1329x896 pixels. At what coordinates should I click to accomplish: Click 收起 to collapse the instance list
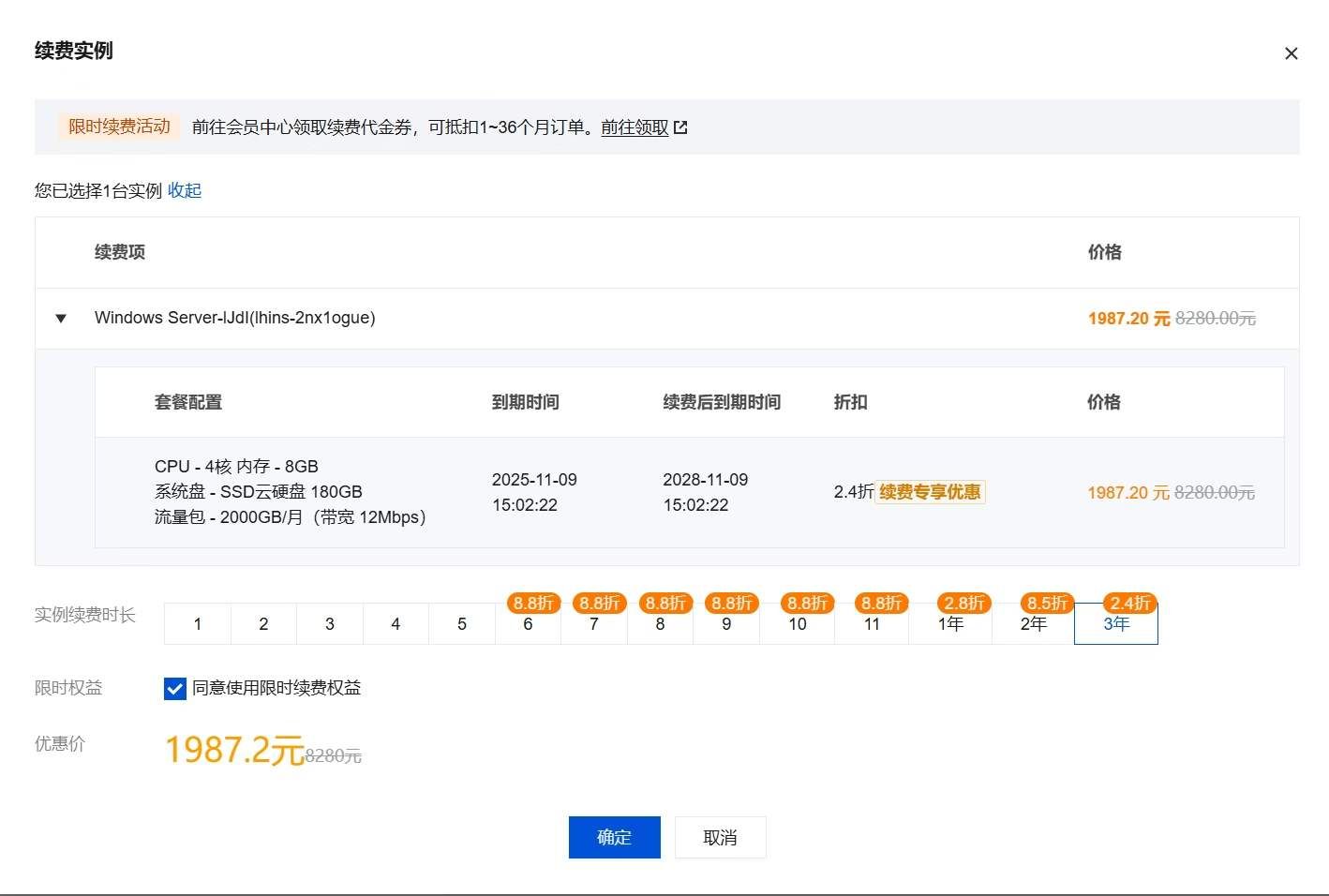pos(185,190)
